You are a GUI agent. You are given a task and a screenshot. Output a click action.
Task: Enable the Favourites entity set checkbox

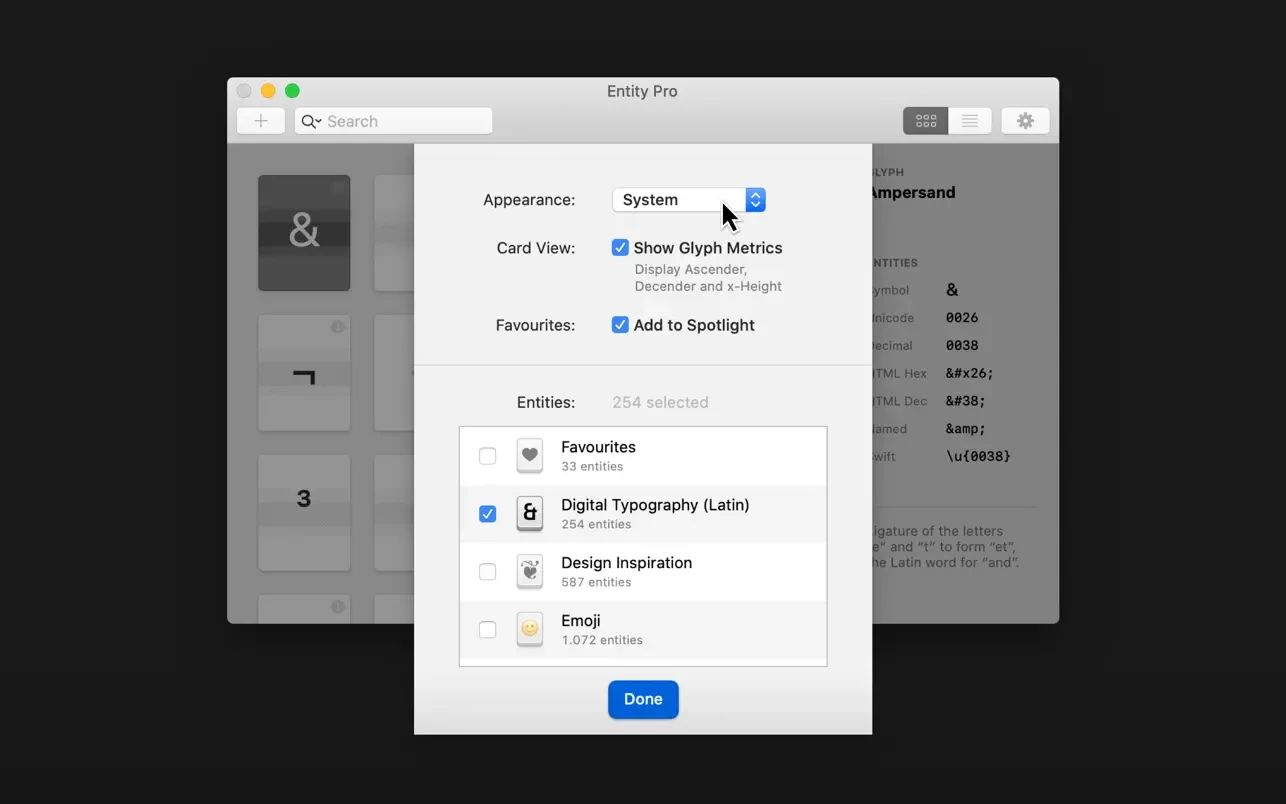click(x=487, y=456)
